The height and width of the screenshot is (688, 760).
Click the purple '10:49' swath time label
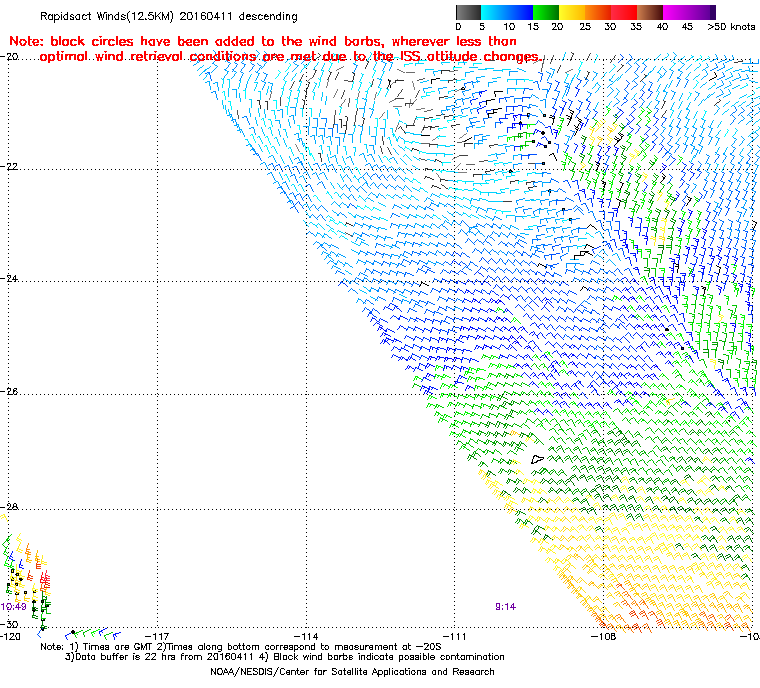click(x=13, y=607)
